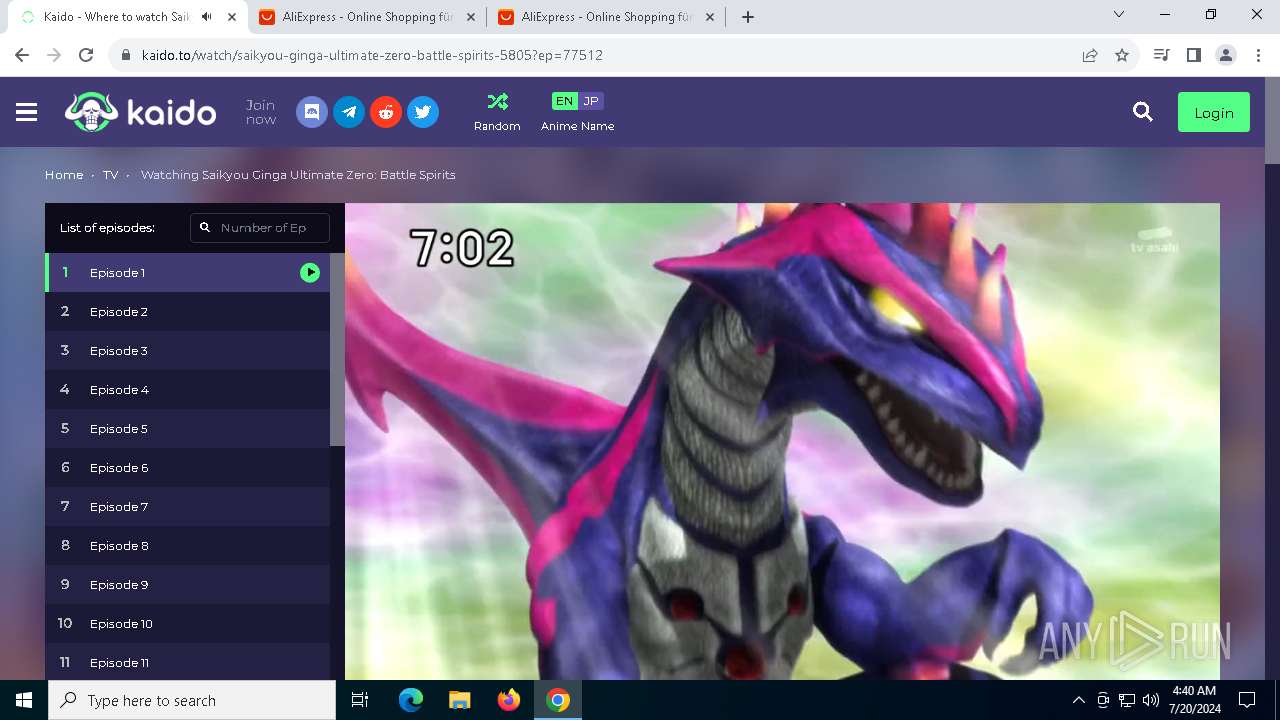Go back in browser history

[x=22, y=55]
